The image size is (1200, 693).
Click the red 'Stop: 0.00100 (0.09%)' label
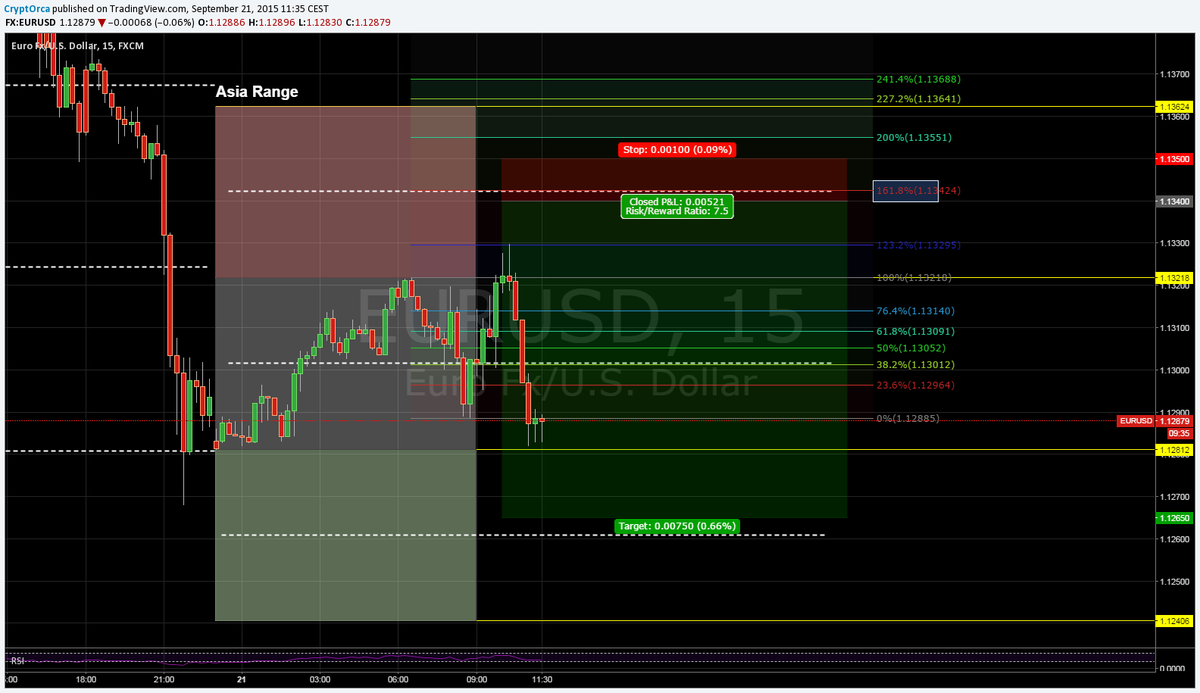tap(677, 149)
